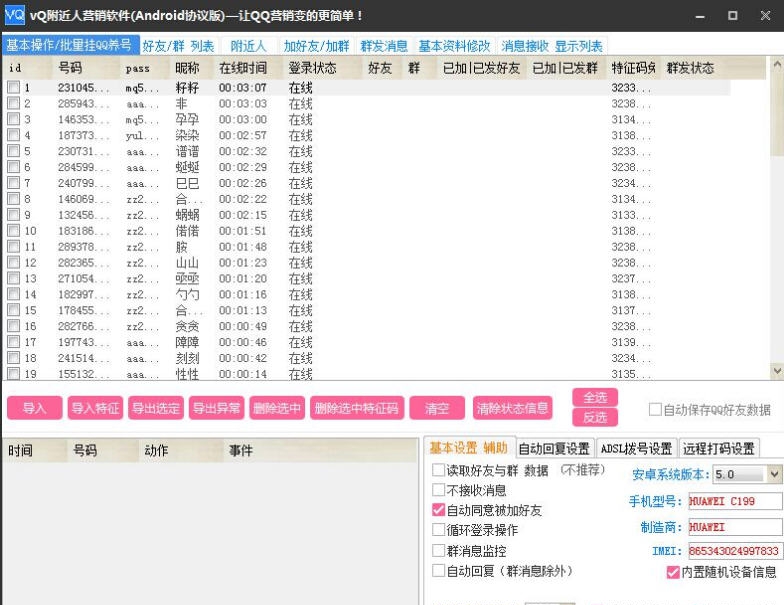784x605 pixels.
Task: Open the ADSL拨号设置 tab
Action: (x=636, y=449)
